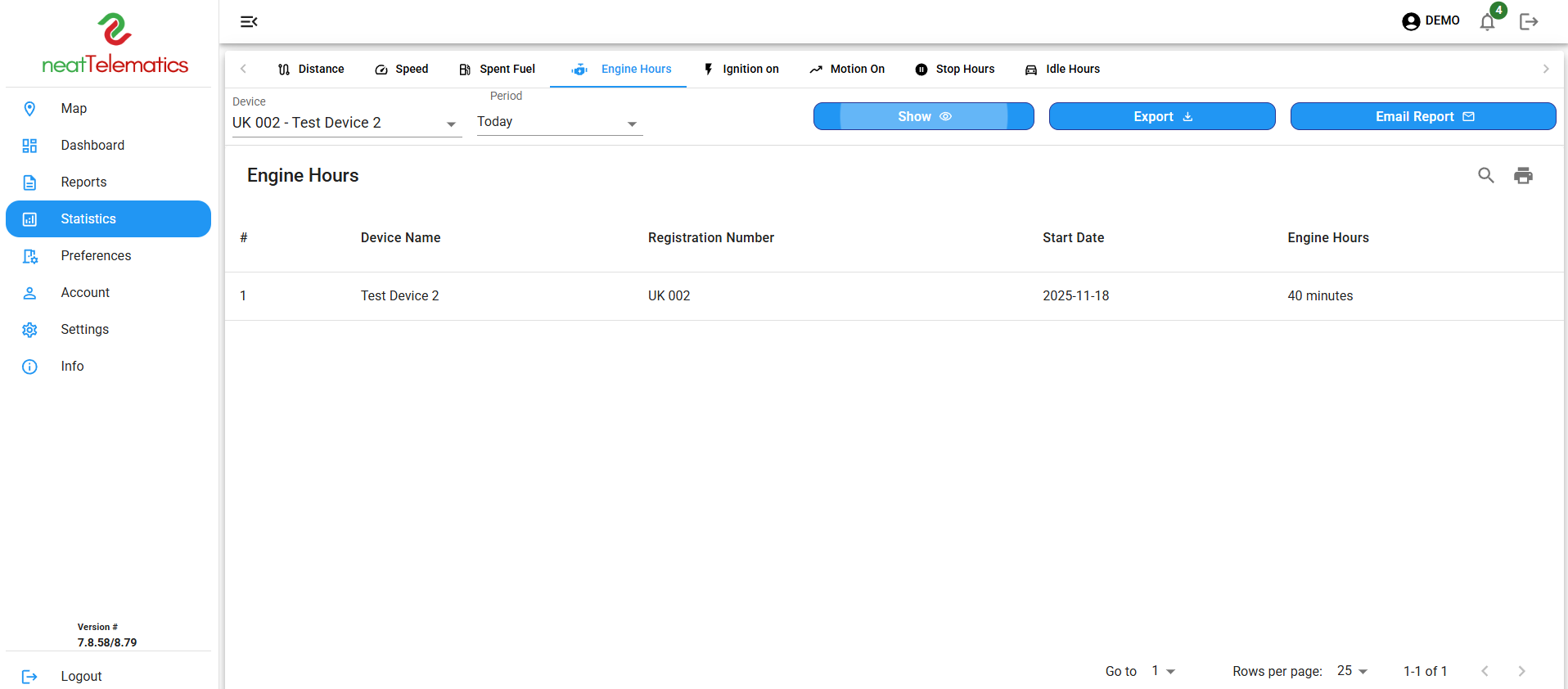Collapse the sidebar with the hamburger menu icon
Screen dimensions: 1568x689
pyautogui.click(x=249, y=22)
